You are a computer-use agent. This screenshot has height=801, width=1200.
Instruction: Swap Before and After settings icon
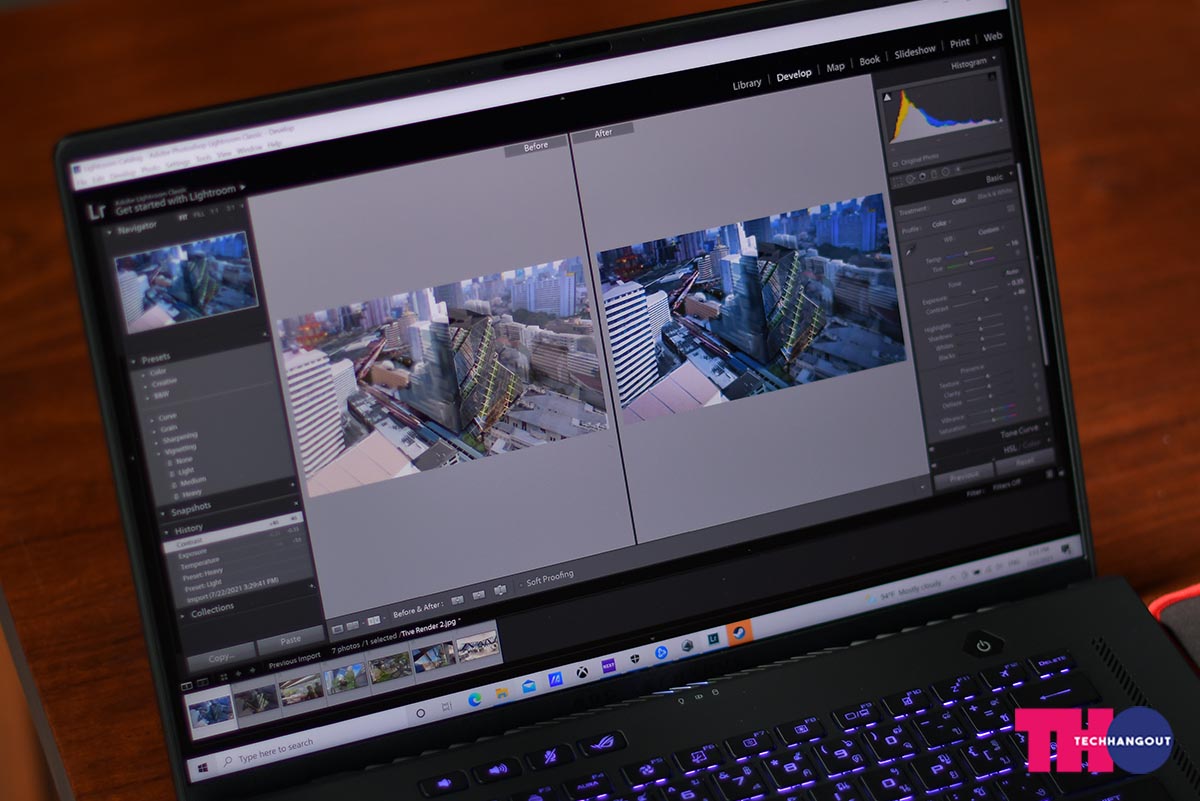click(x=500, y=590)
